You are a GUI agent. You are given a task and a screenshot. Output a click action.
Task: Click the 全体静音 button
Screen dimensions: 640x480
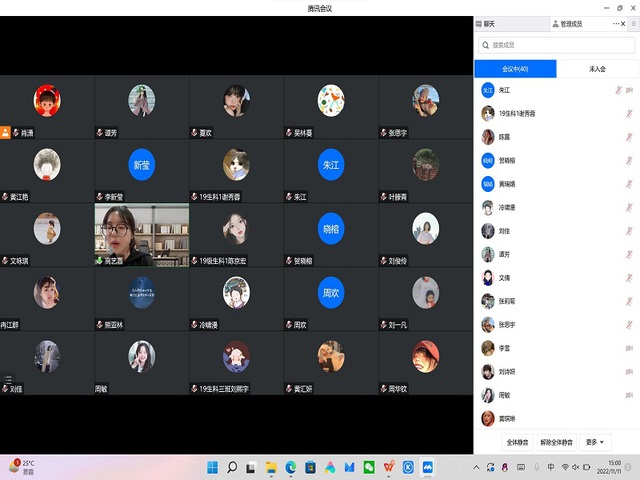point(517,442)
